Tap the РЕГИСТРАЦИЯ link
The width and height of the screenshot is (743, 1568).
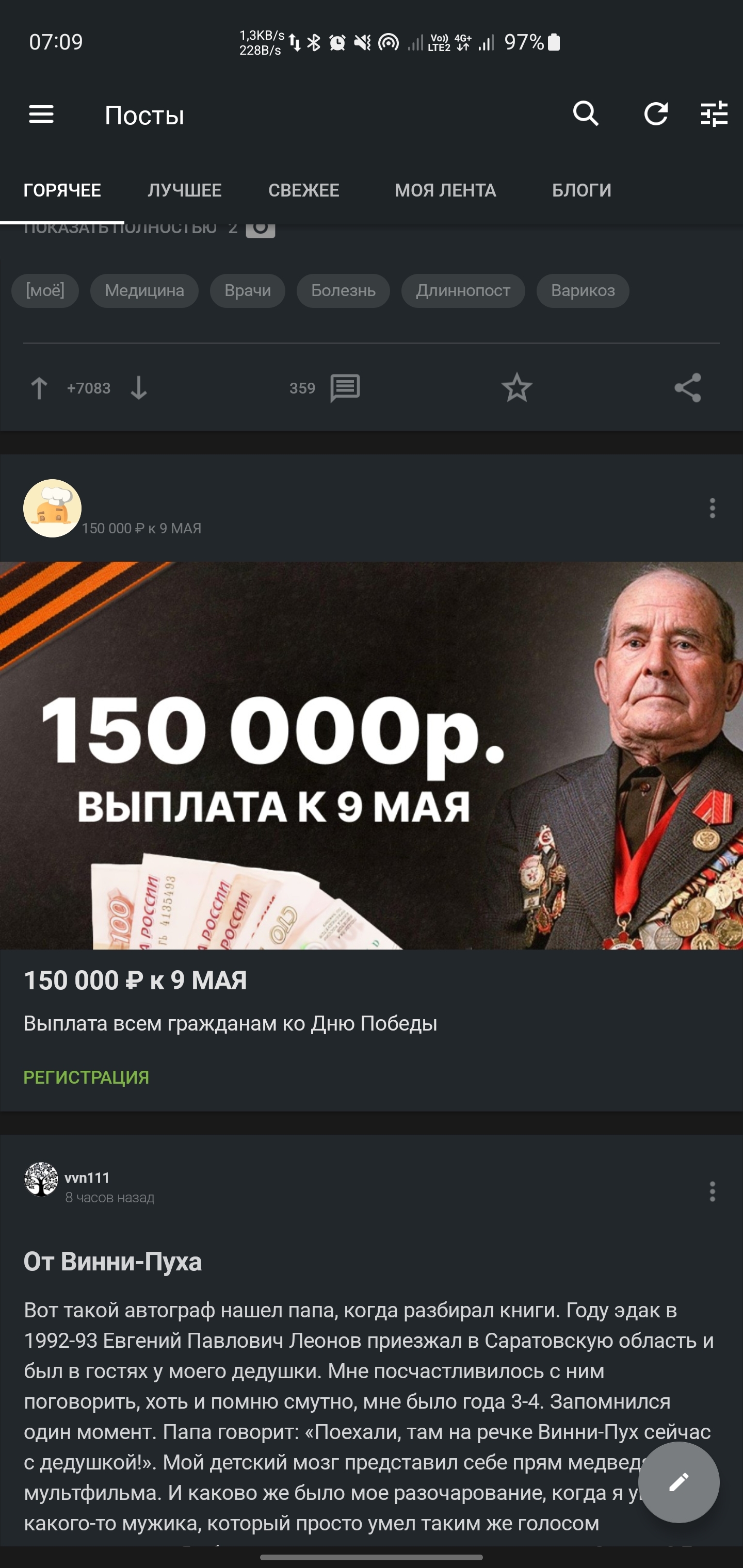(x=87, y=1077)
